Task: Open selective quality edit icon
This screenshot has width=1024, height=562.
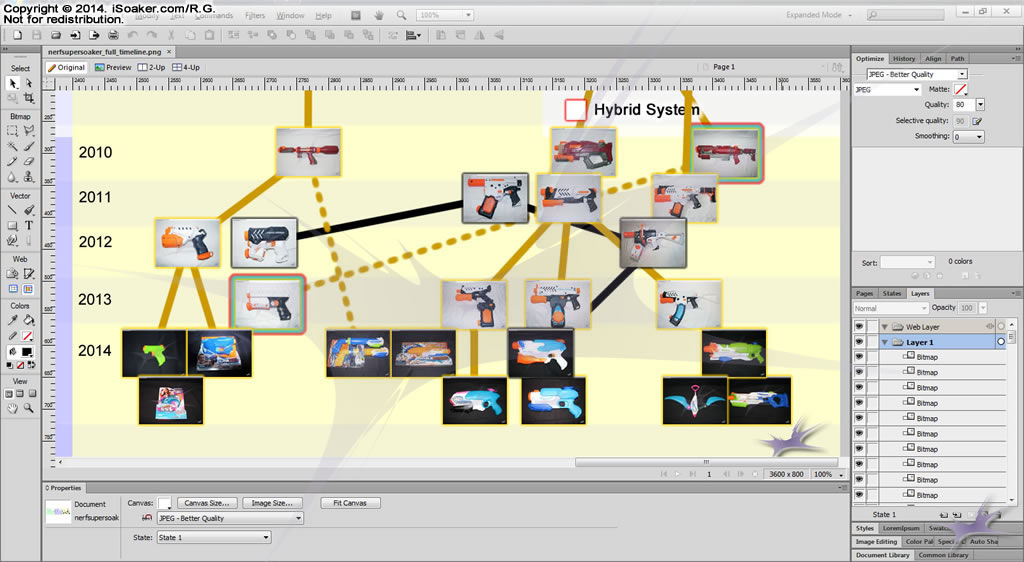Action: (x=977, y=121)
